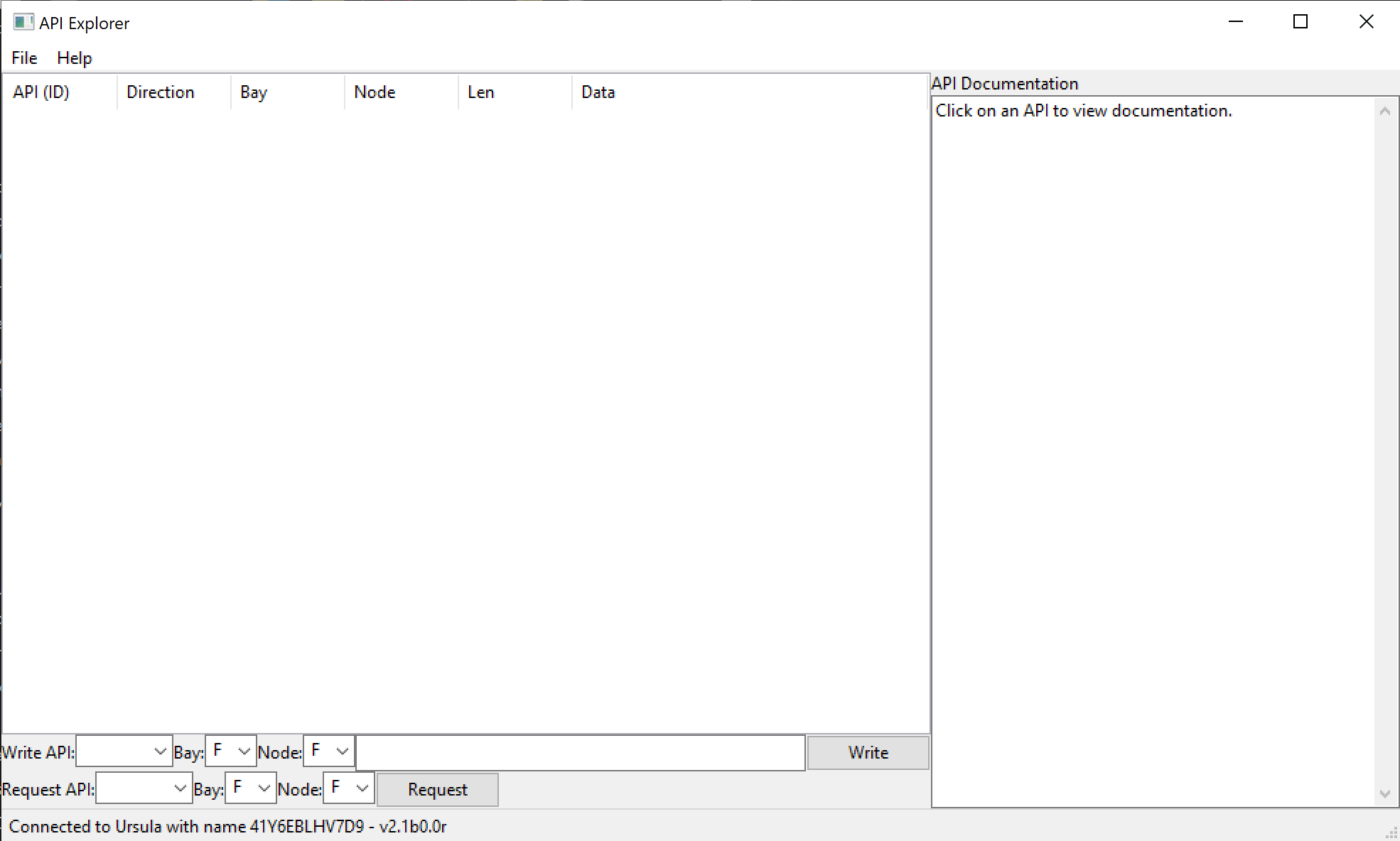
Task: Click the documentation scrollbar up arrow
Action: point(1384,111)
